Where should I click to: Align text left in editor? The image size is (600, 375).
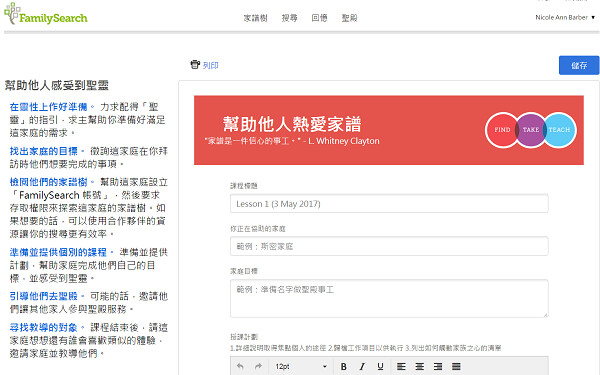(401, 366)
